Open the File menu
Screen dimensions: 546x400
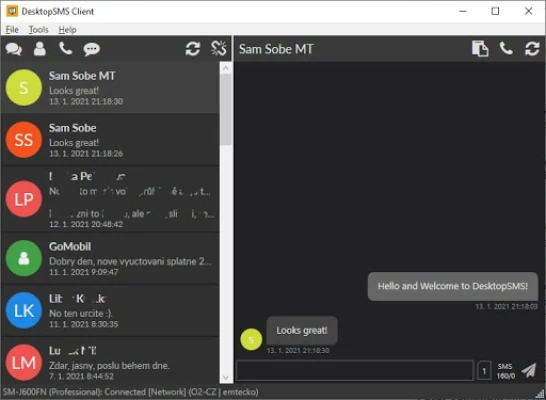click(x=12, y=30)
